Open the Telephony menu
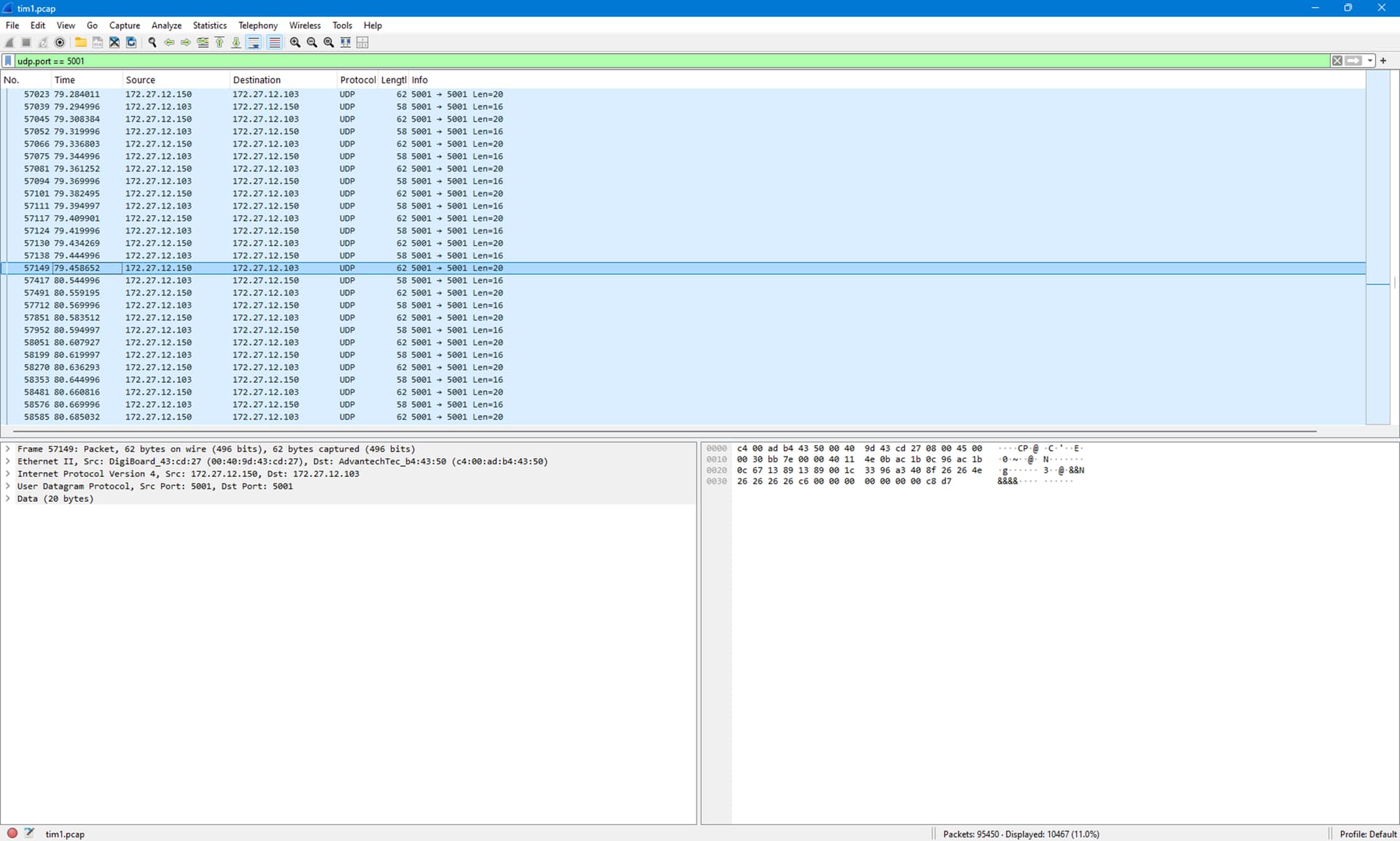Image resolution: width=1400 pixels, height=841 pixels. (x=257, y=25)
